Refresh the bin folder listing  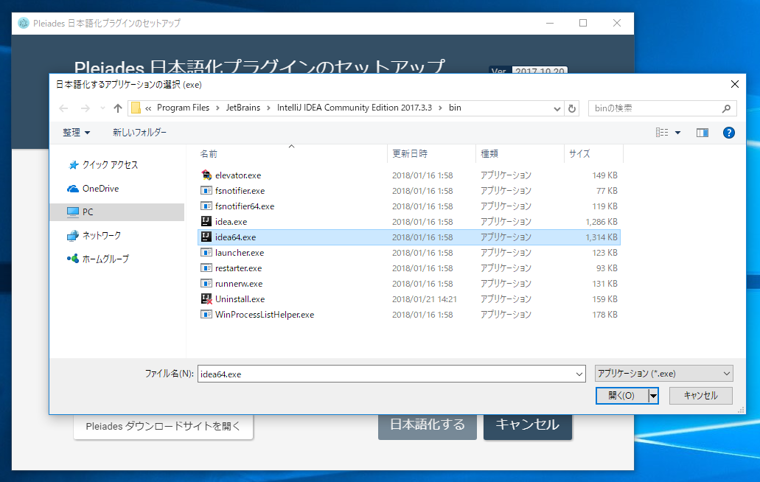[x=572, y=109]
